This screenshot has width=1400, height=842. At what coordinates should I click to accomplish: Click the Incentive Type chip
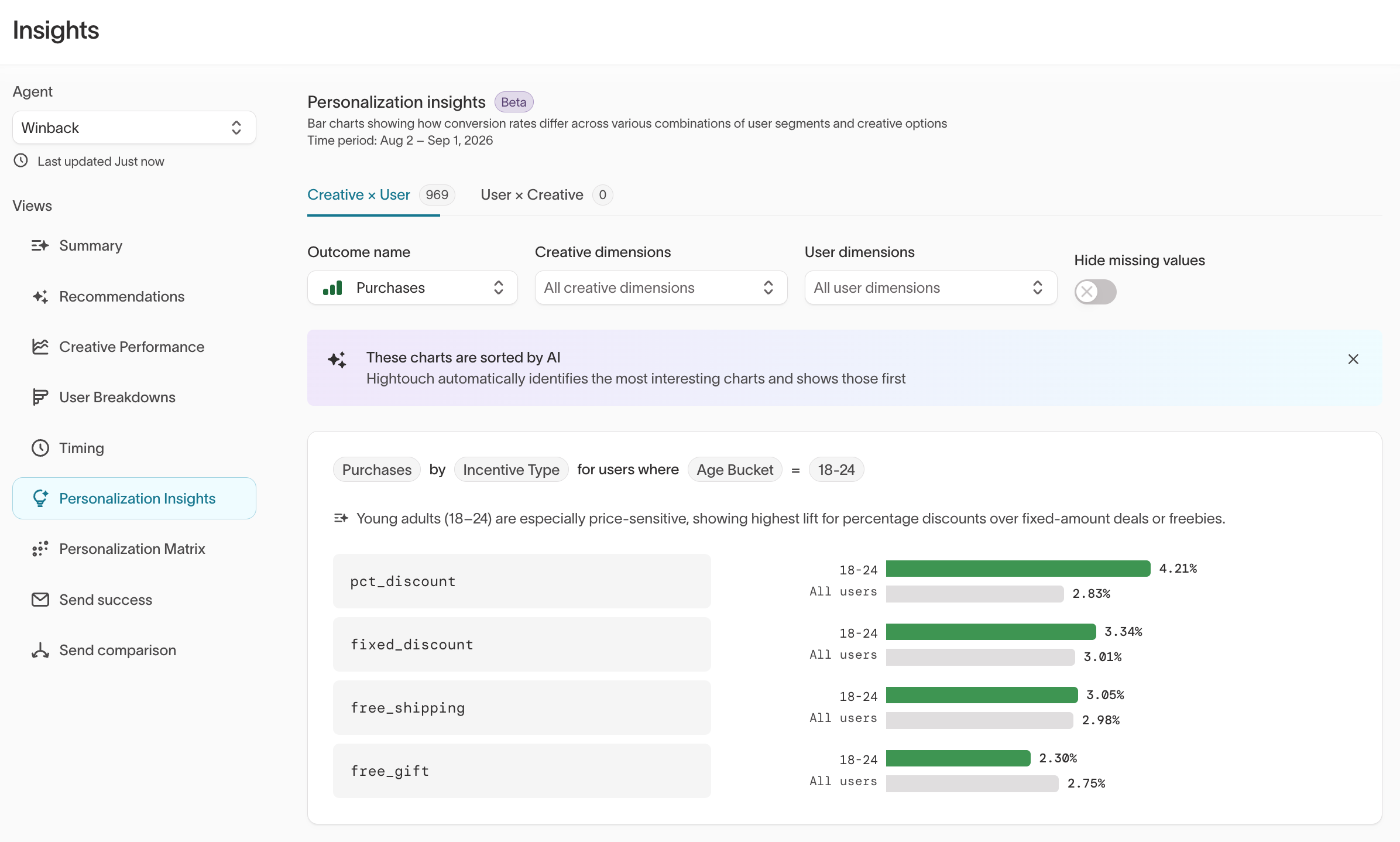click(511, 470)
